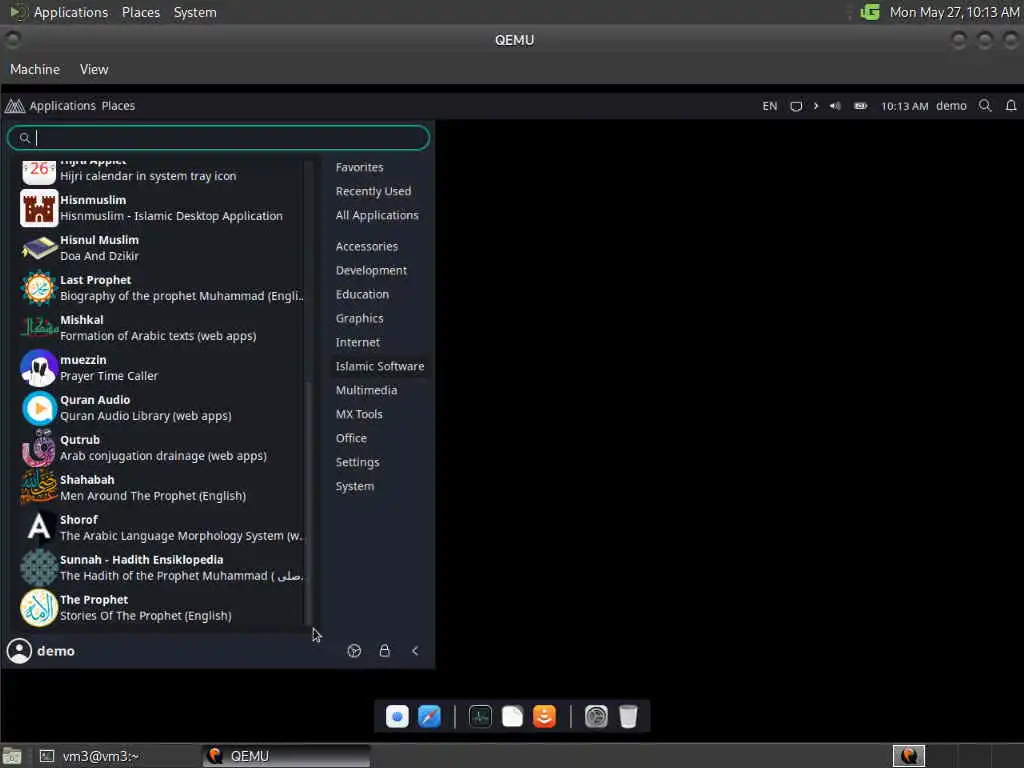Screen dimensions: 1024x768
Task: Open host Places menu
Action: pyautogui.click(x=140, y=12)
